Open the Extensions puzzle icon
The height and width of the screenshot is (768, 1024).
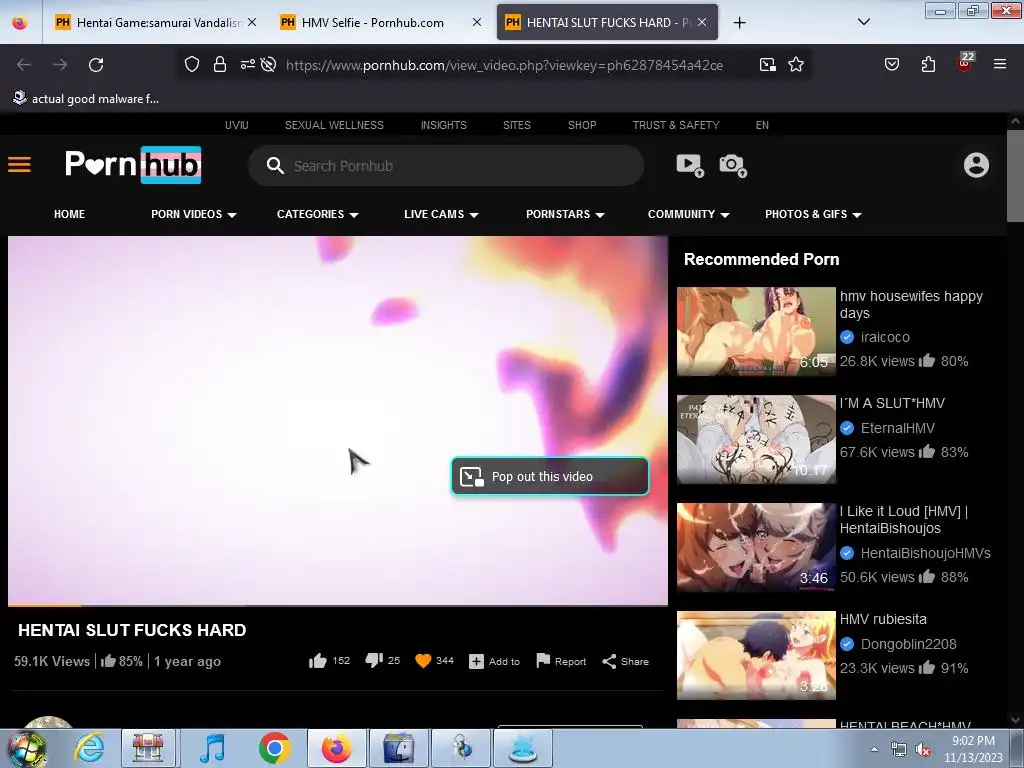[929, 65]
